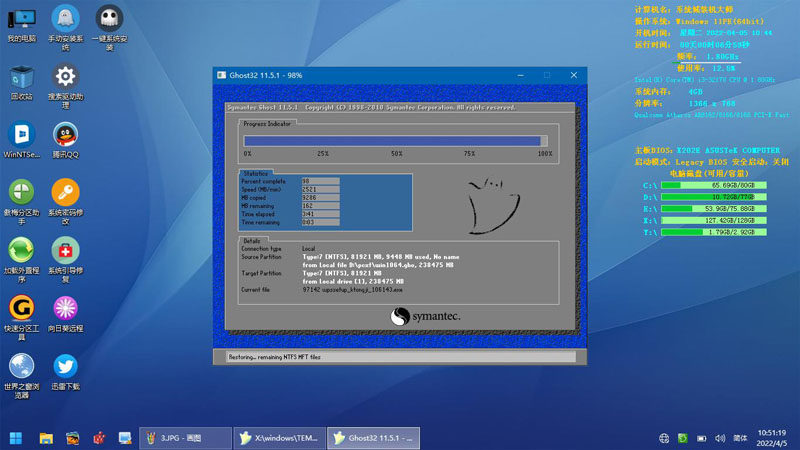Click the Ghost progress indicator bar
This screenshot has height=450, width=800.
pyautogui.click(x=395, y=141)
